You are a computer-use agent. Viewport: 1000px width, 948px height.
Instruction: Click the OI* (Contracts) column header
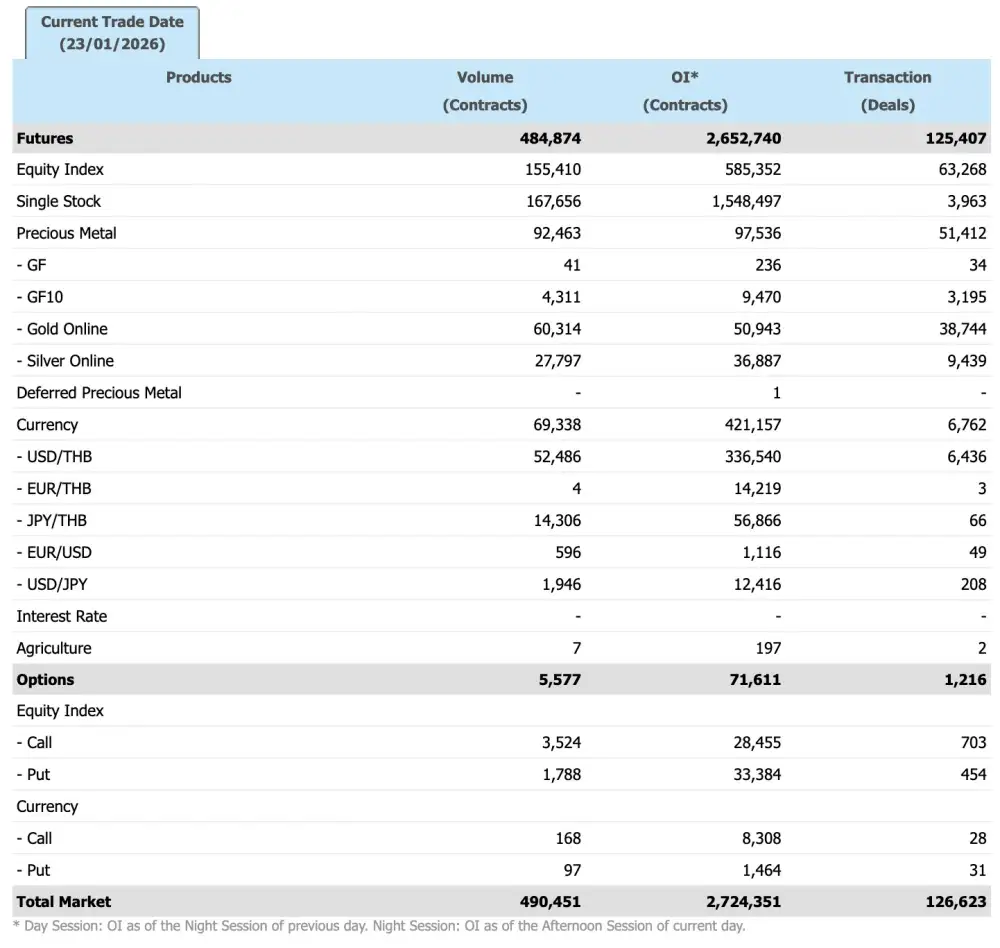point(685,90)
